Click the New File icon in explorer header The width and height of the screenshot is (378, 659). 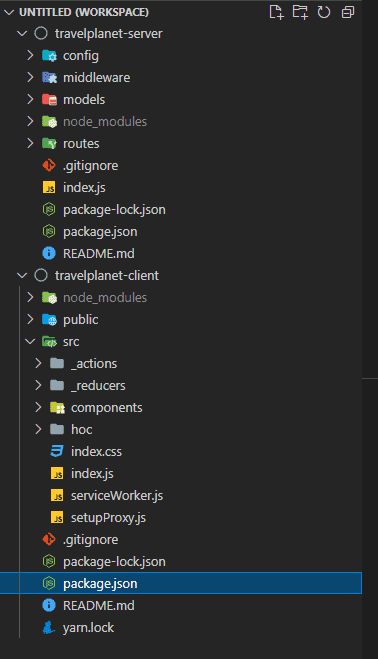276,12
